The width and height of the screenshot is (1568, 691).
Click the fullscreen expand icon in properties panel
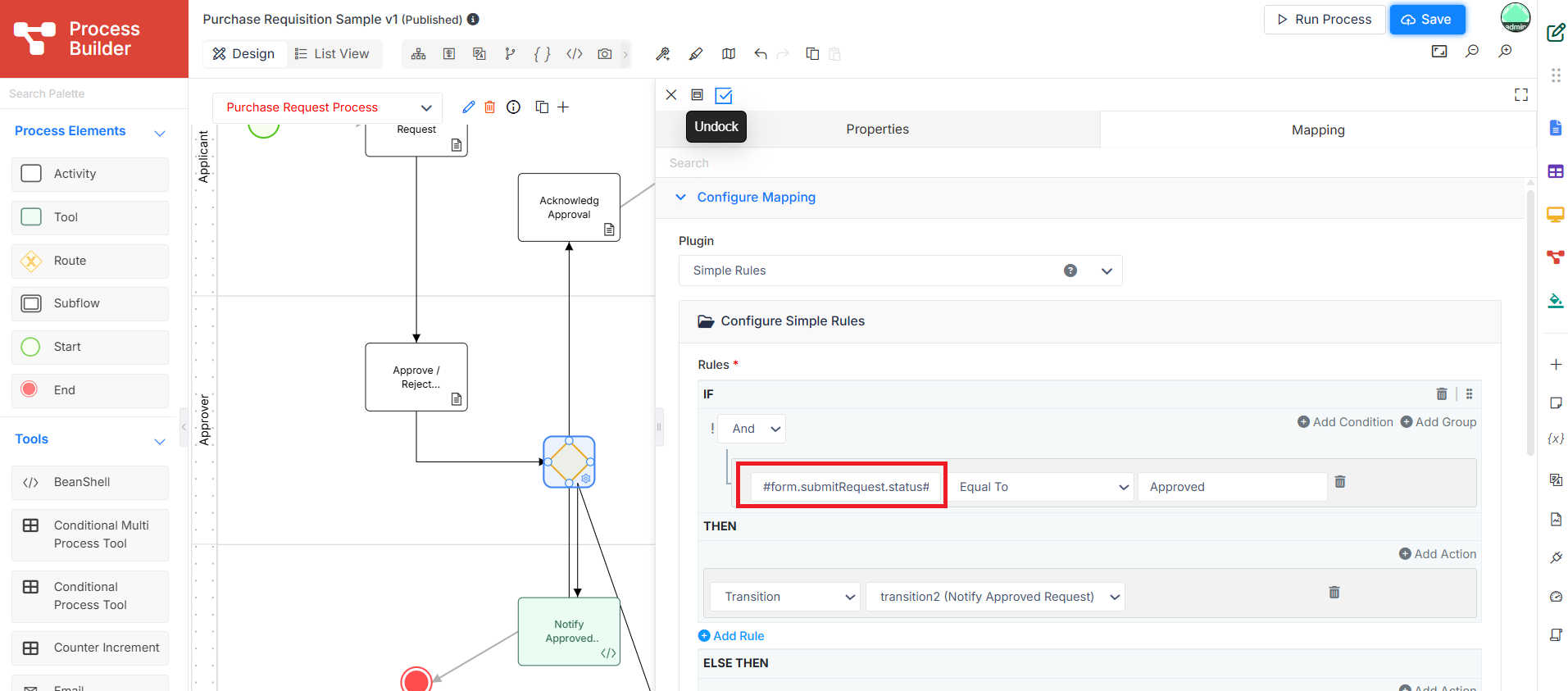pyautogui.click(x=1521, y=95)
